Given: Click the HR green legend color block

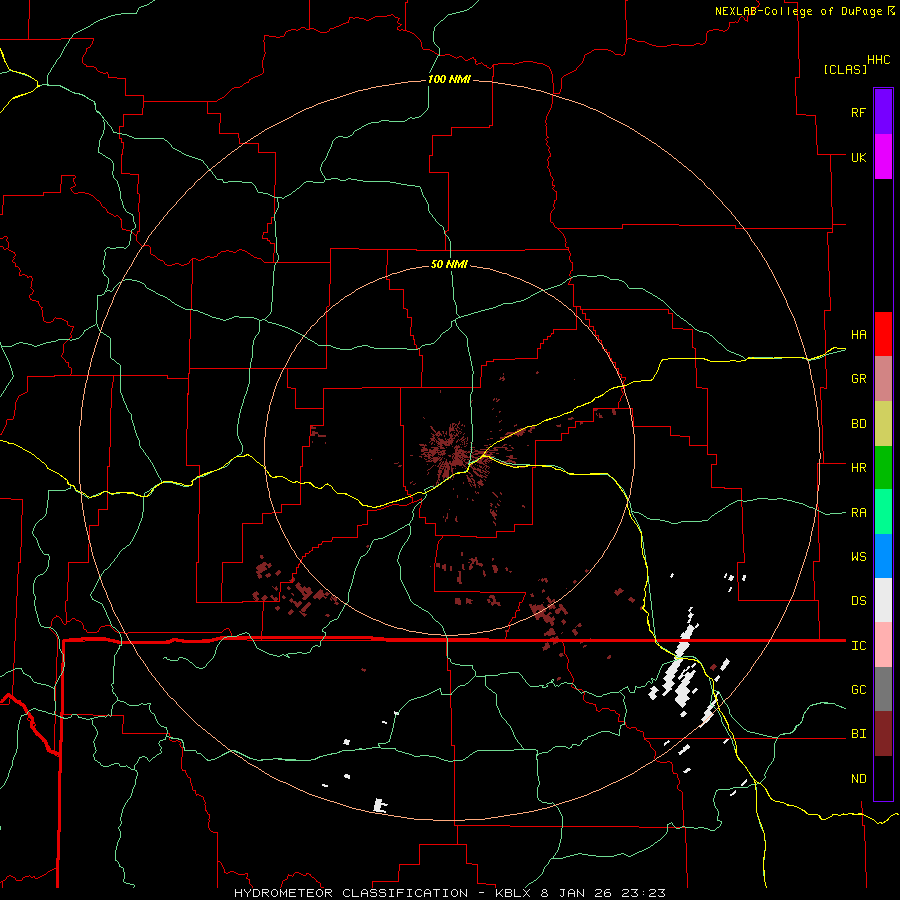Looking at the screenshot, I should (x=883, y=468).
